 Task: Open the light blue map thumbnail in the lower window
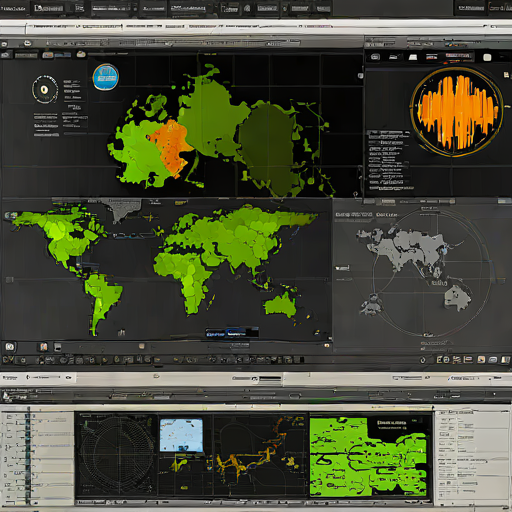pyautogui.click(x=181, y=435)
